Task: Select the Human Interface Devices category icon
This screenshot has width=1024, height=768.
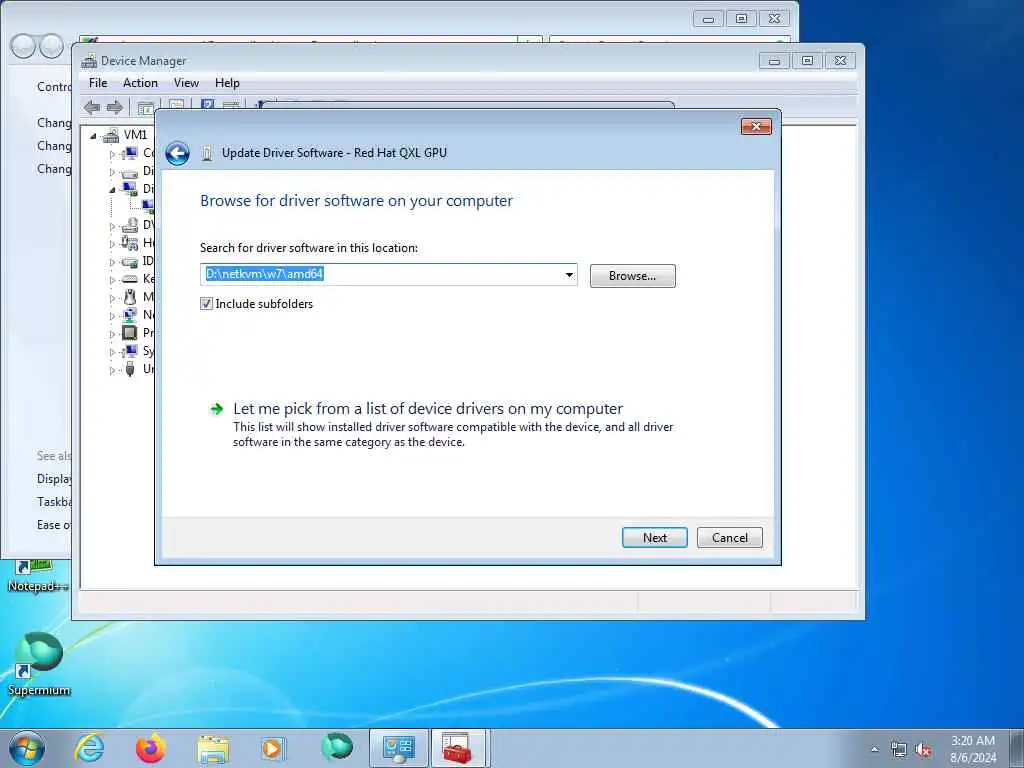Action: click(130, 243)
